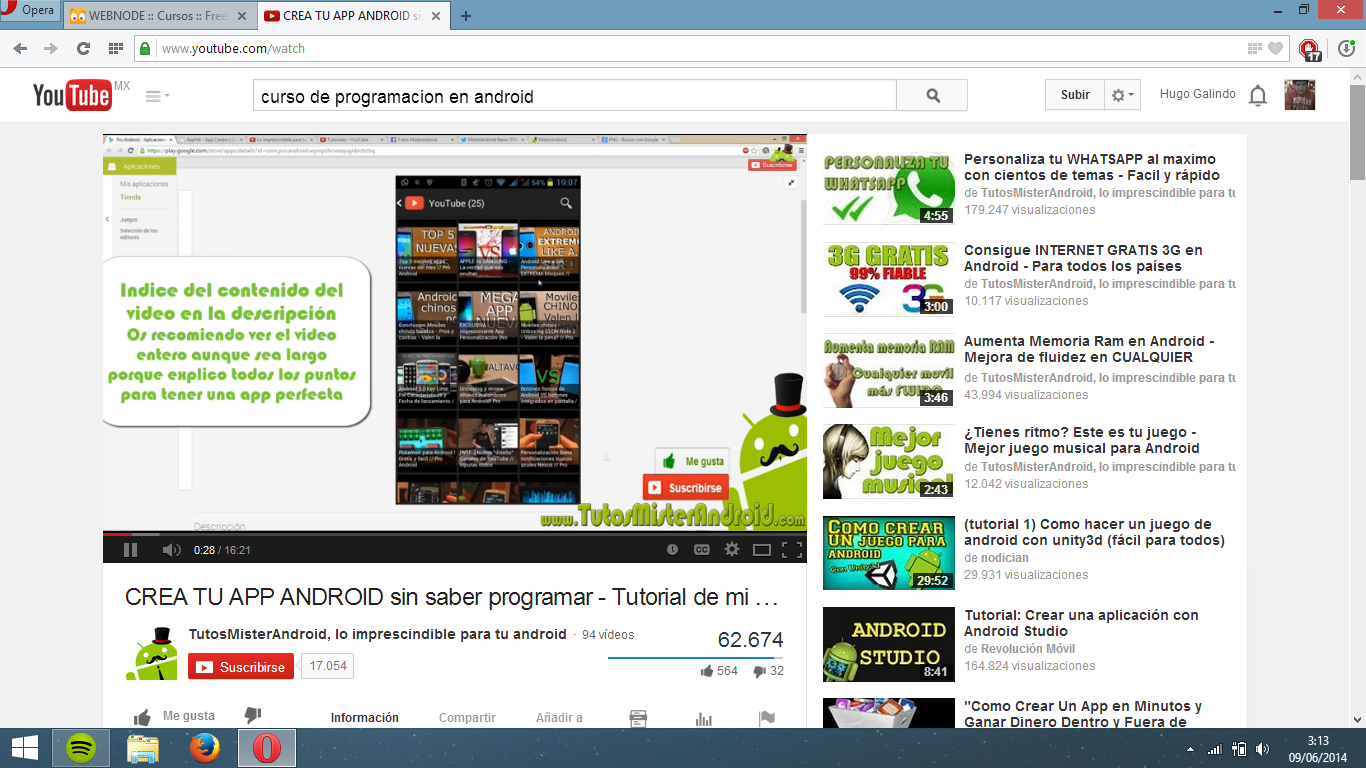Viewport: 1366px width, 768px height.
Task: Click the thumbs up Me gusta icon
Action: [x=143, y=717]
